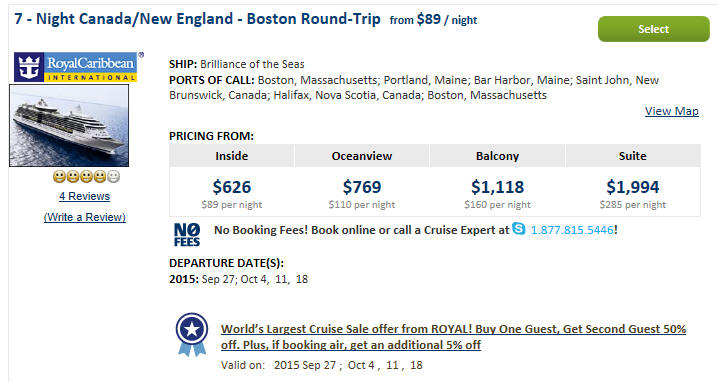Viewport: 717px width, 382px height.
Task: Open the World's Largest Cruise Sale offer link
Action: point(454,337)
